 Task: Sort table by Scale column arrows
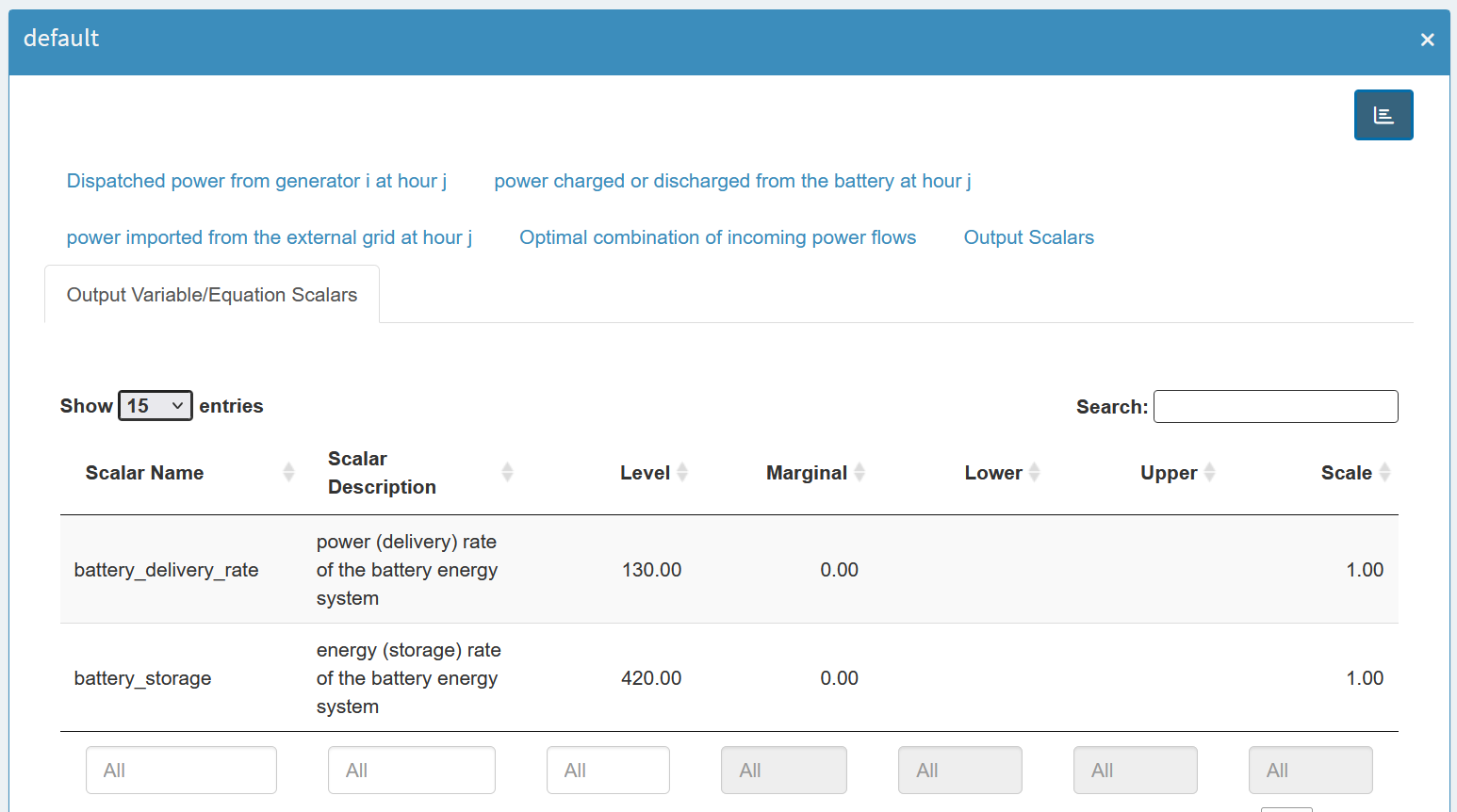click(x=1384, y=473)
